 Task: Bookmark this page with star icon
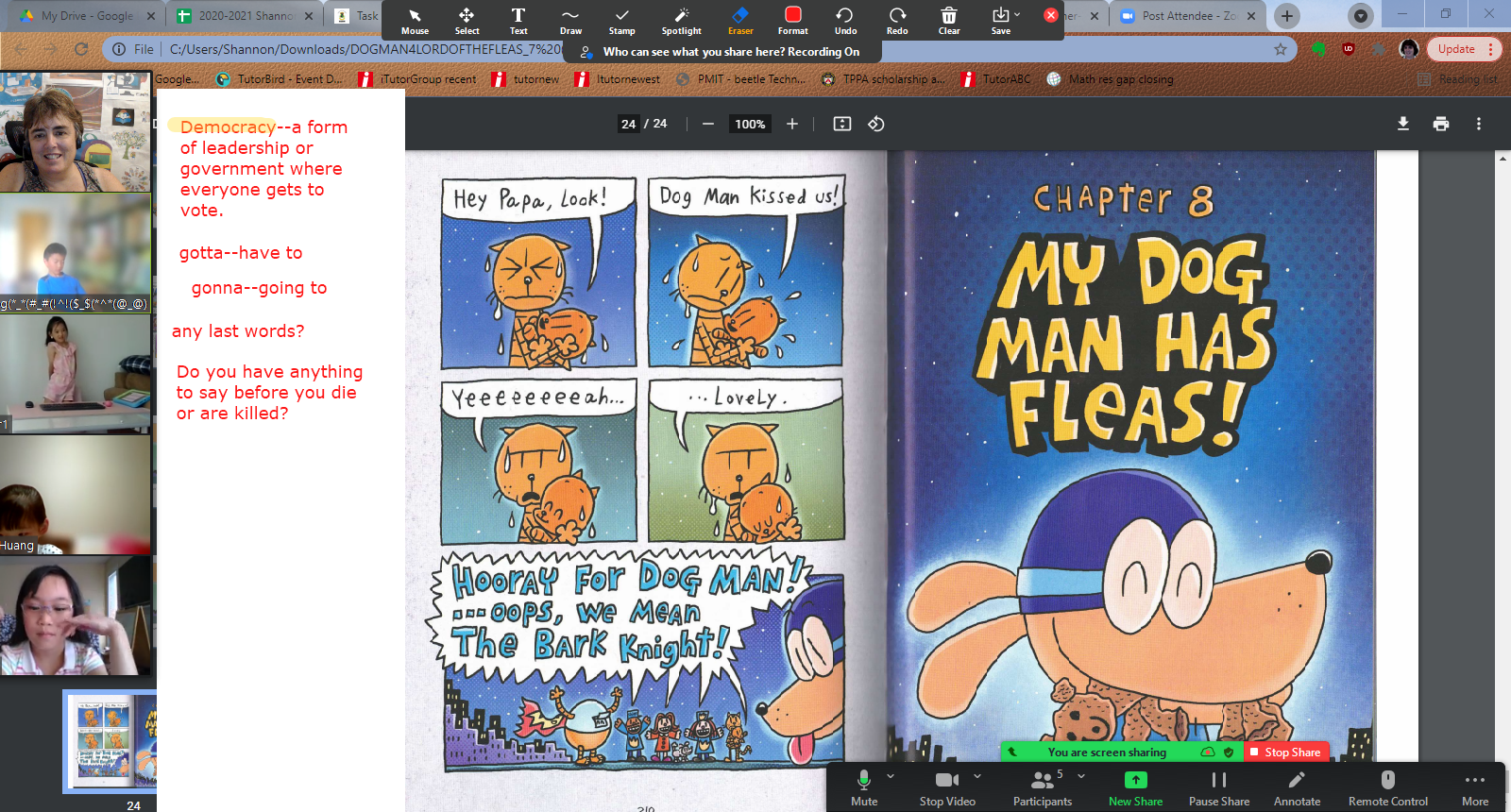point(1281,49)
